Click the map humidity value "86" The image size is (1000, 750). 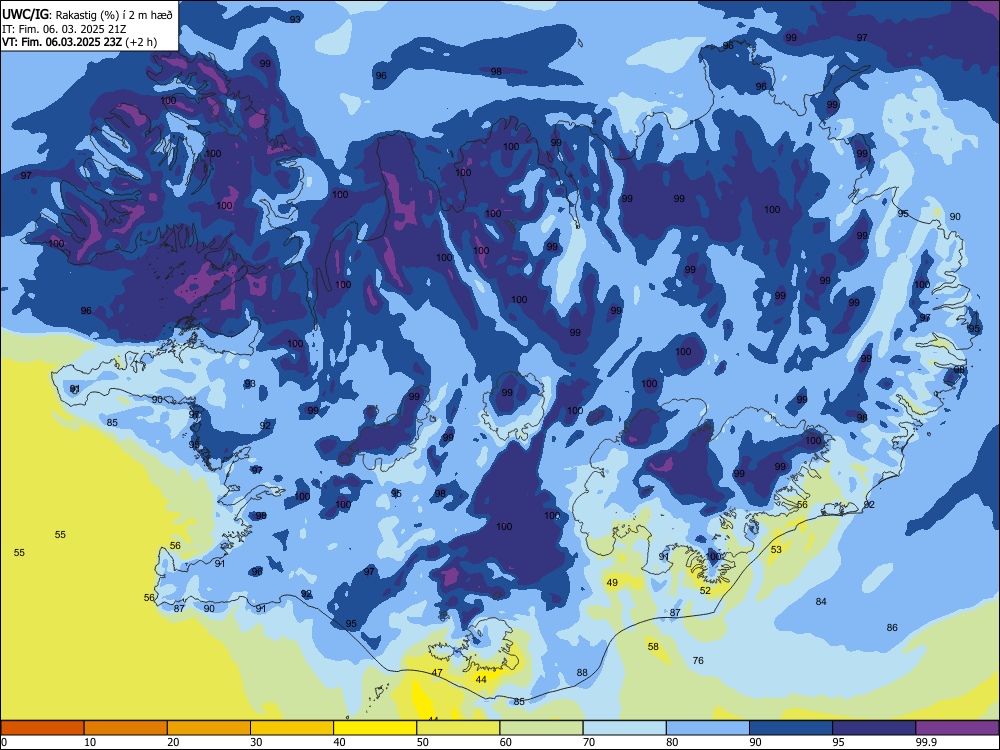click(892, 628)
